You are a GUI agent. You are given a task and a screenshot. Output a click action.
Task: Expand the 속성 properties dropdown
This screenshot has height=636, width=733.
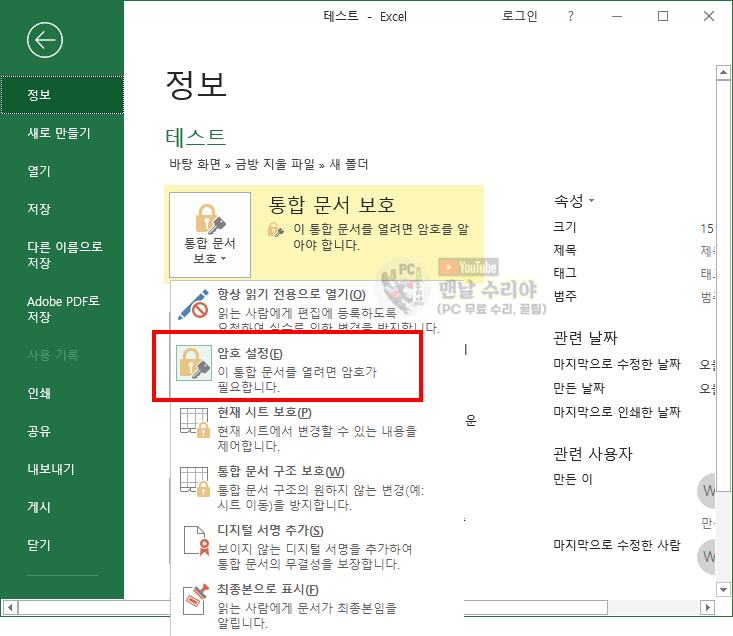574,201
